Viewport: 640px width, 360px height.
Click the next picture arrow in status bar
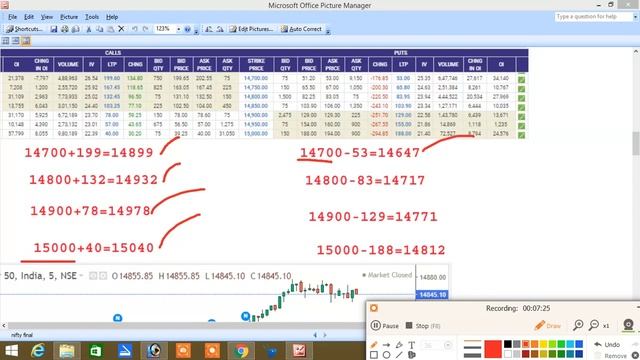pos(325,335)
